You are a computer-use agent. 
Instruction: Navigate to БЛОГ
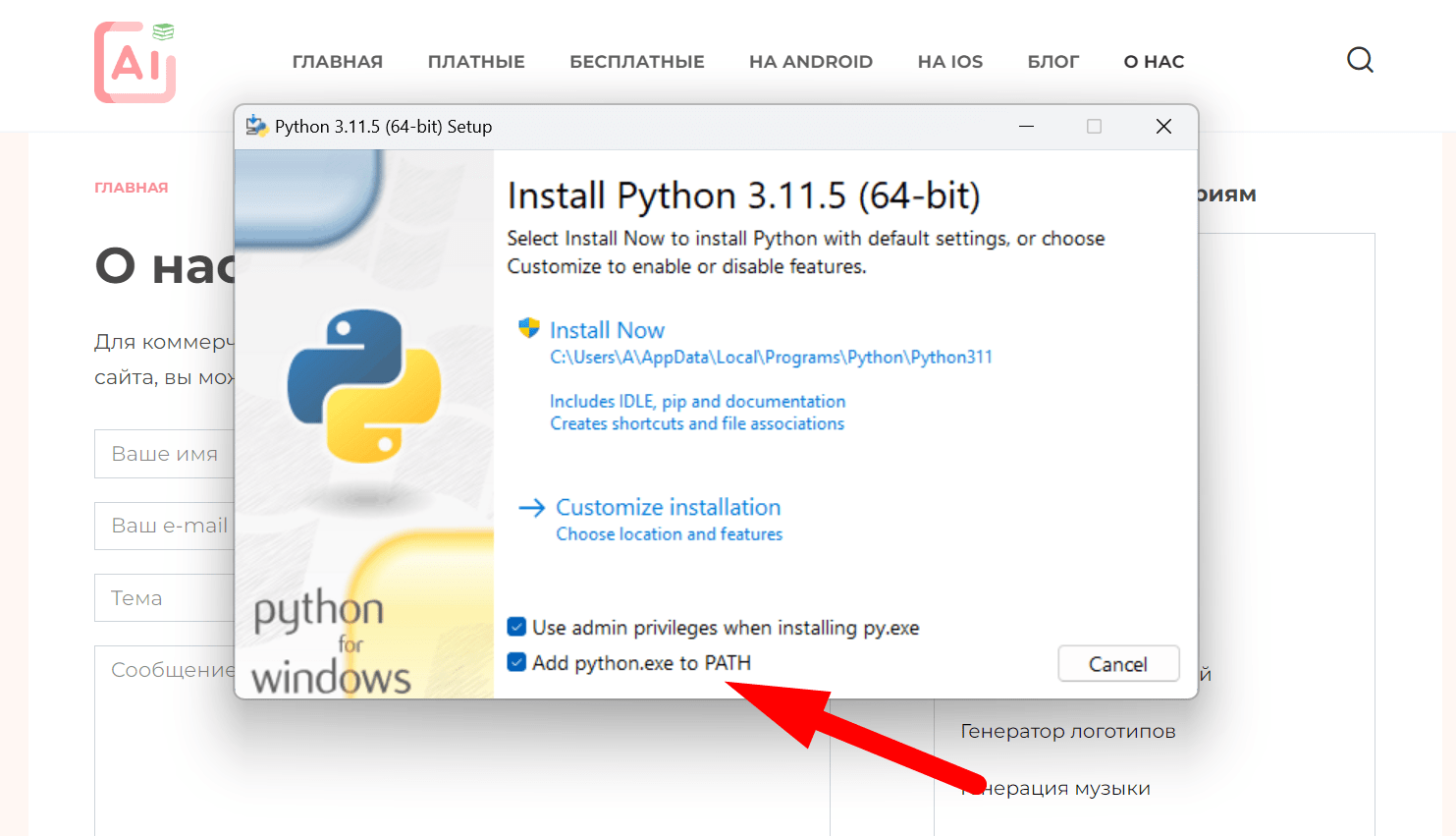pos(1052,62)
